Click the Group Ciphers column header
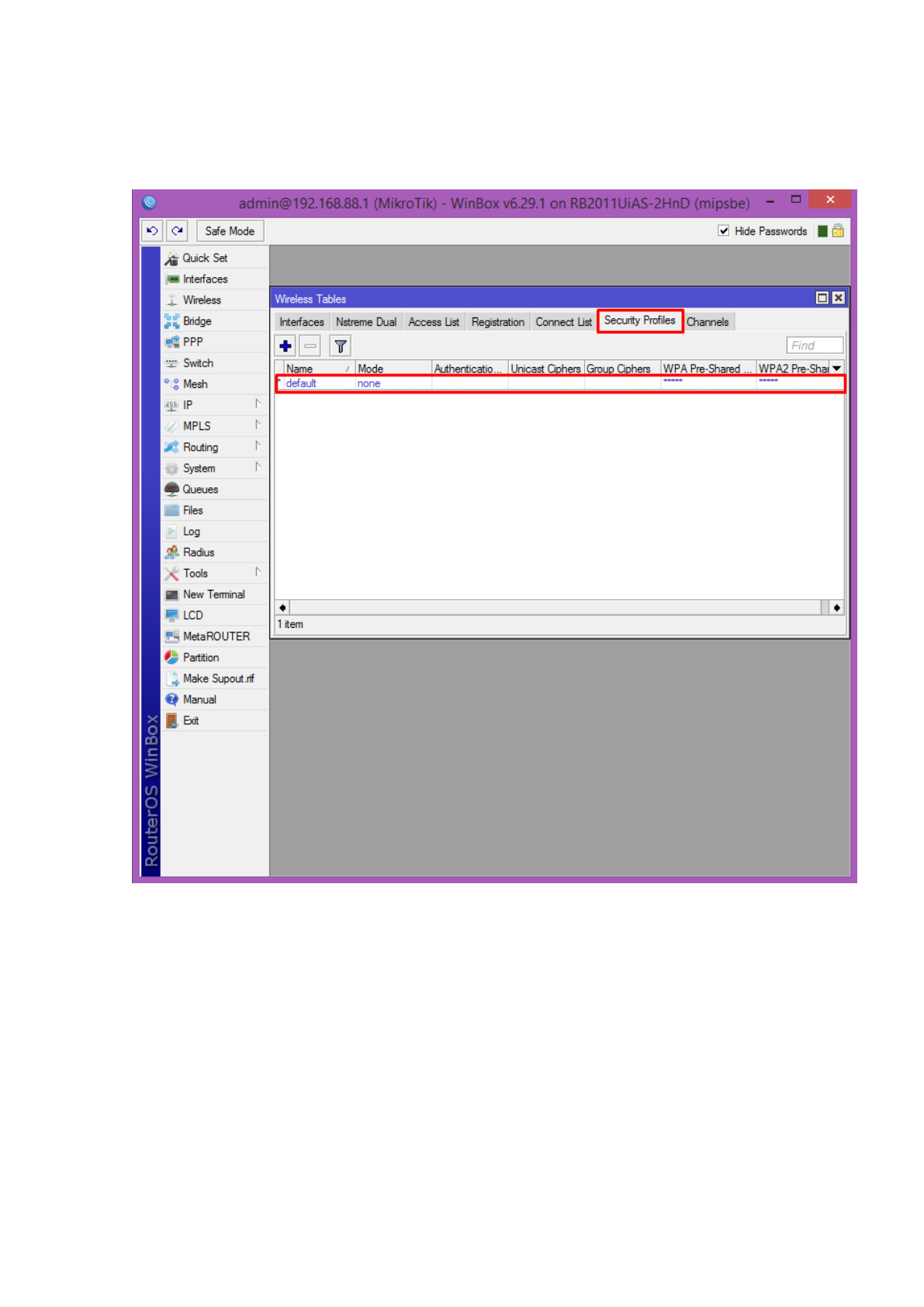924x1307 pixels. pos(622,369)
